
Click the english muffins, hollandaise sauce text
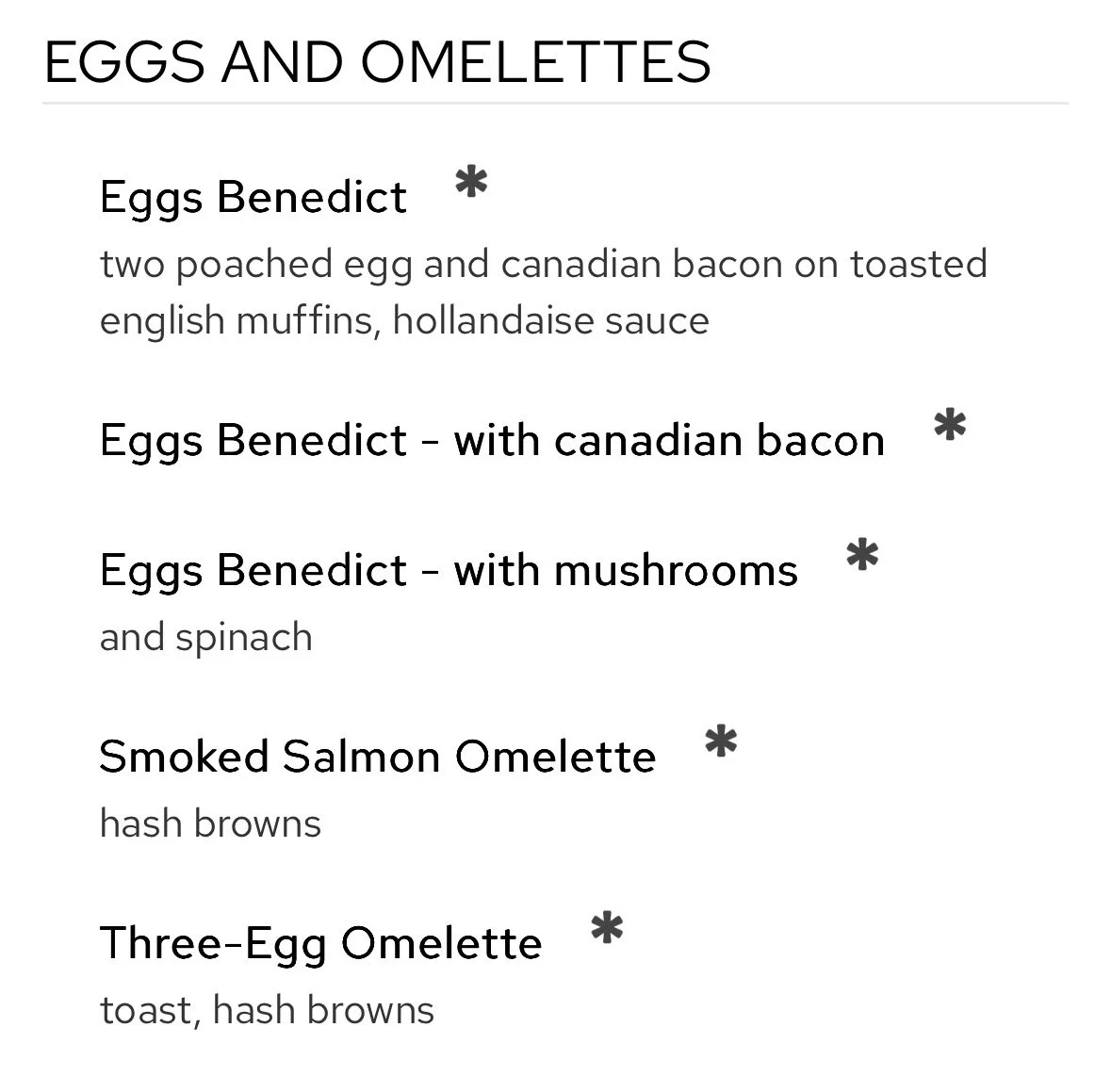(x=404, y=321)
